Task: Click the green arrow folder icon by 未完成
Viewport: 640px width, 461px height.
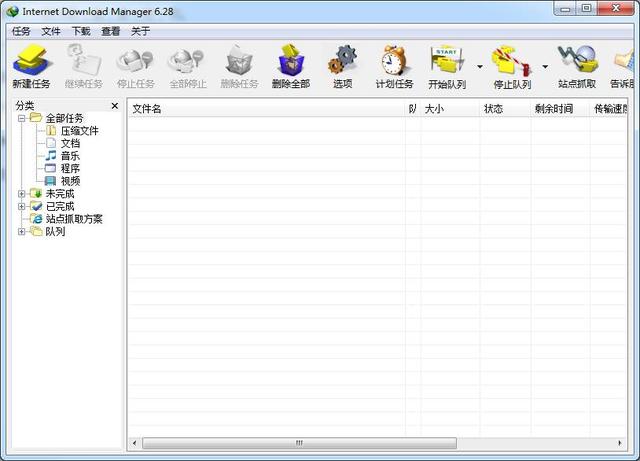Action: tap(36, 194)
